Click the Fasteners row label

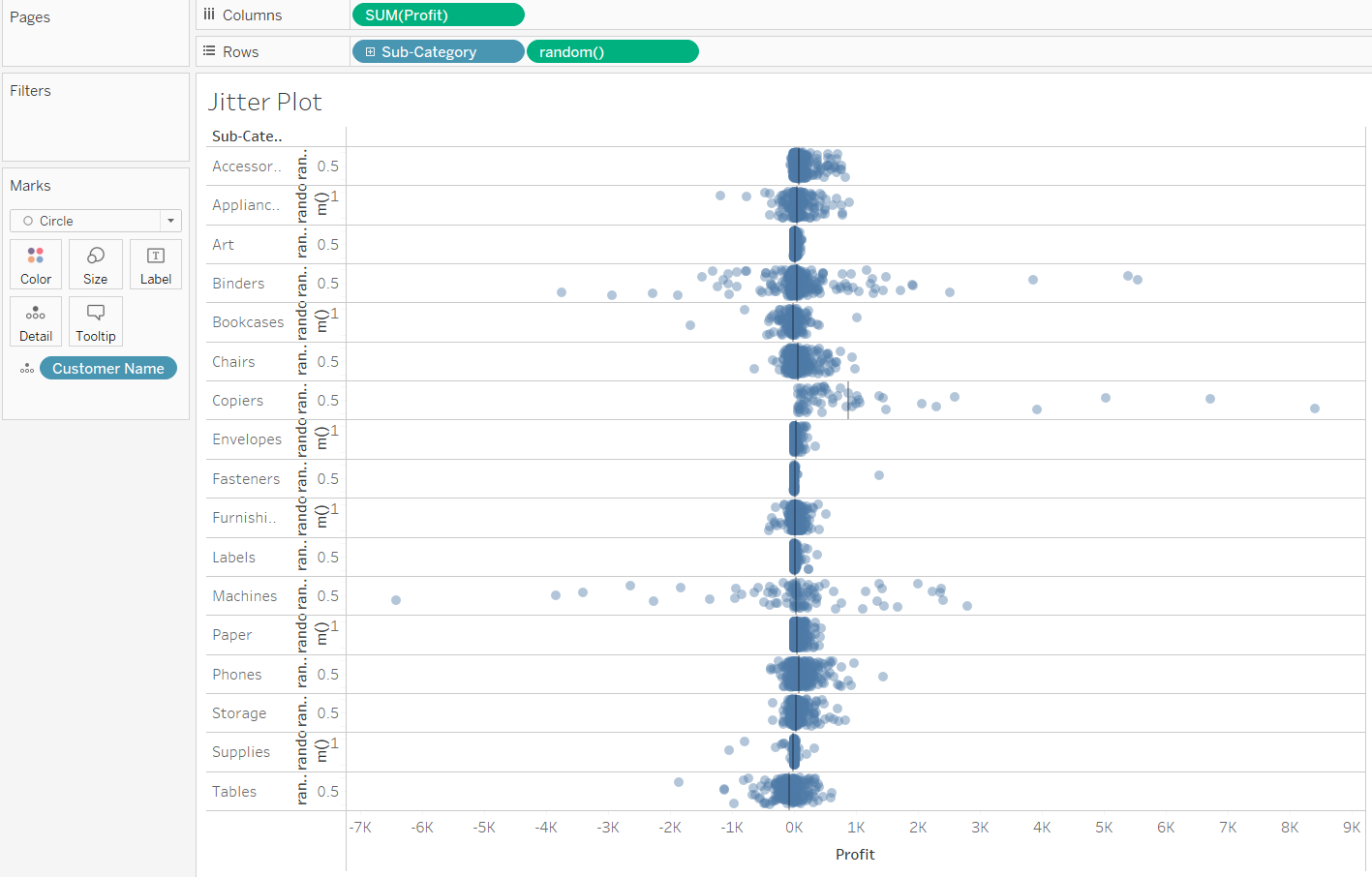point(246,479)
